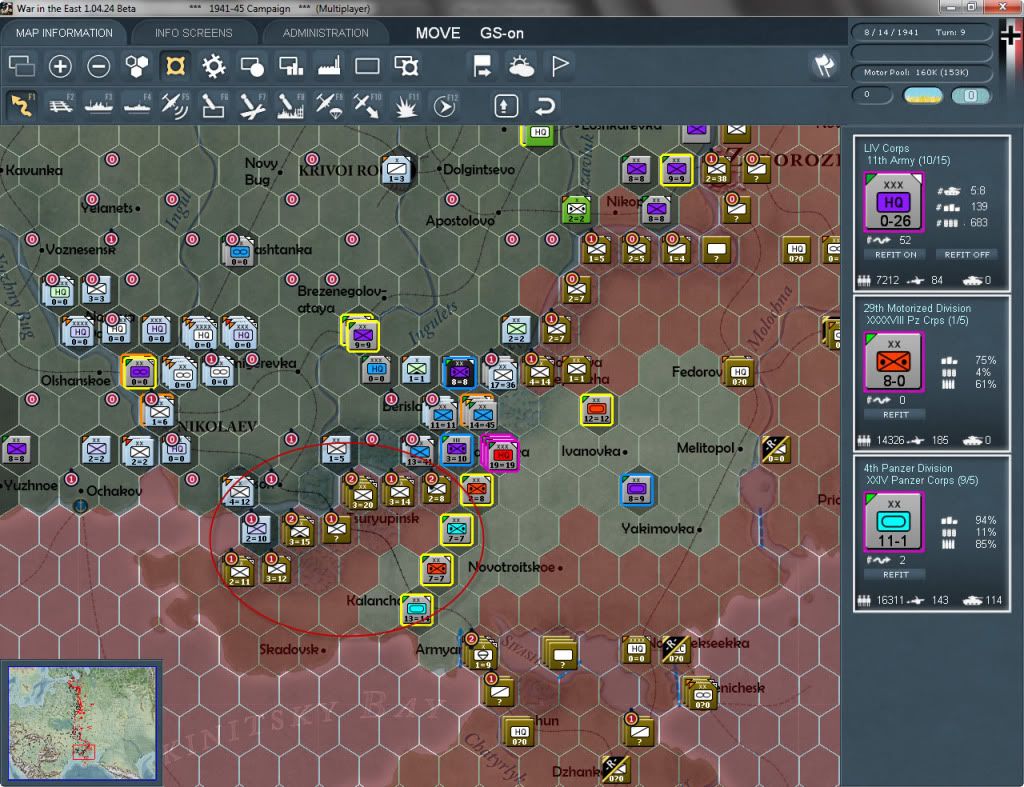Click the Apostolovo town label
The height and width of the screenshot is (787, 1024).
pos(460,221)
